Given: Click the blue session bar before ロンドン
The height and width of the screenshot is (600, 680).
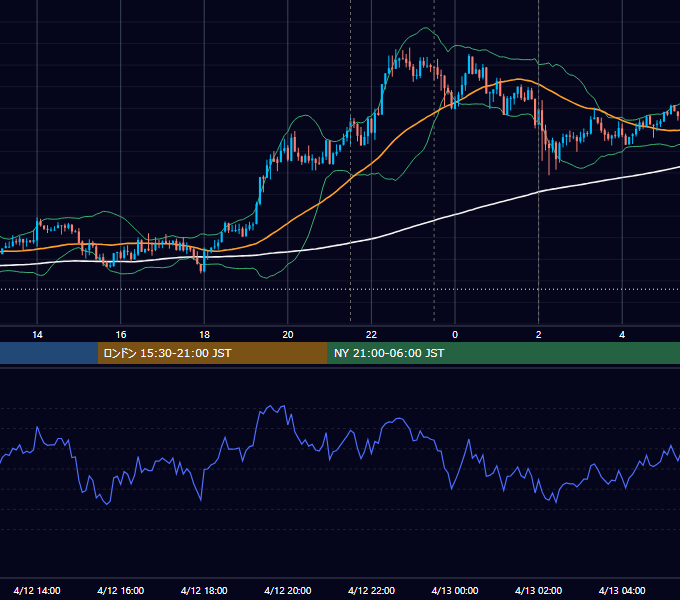Looking at the screenshot, I should pos(49,353).
